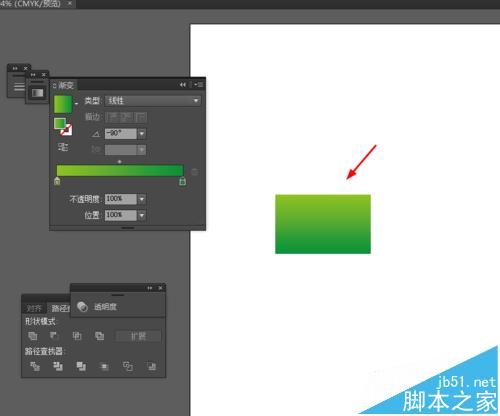Click the collapsed gradient panel icon
Viewport: 500px width, 416px height.
coord(38,93)
